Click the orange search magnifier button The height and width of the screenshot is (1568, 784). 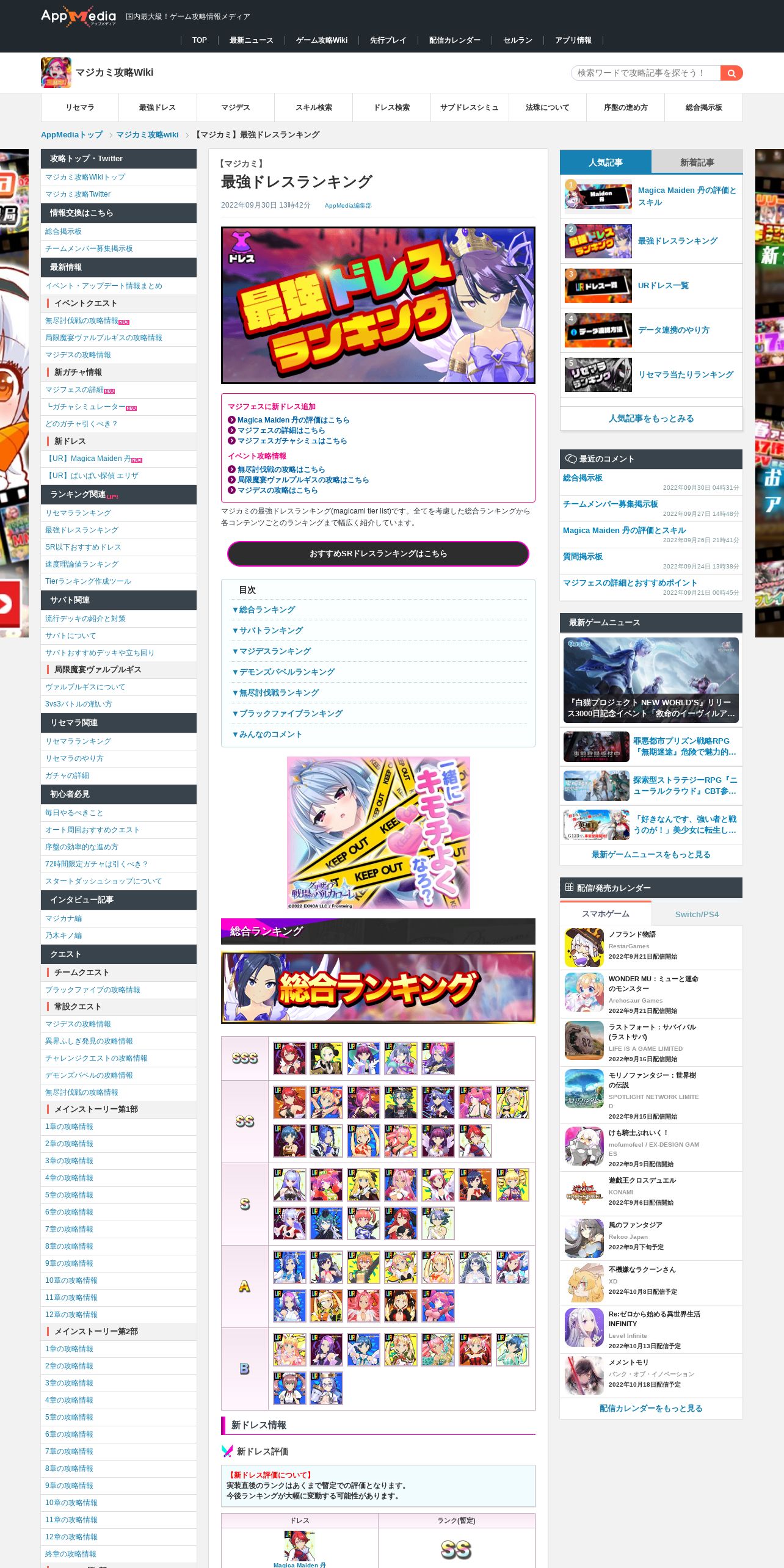[x=731, y=73]
